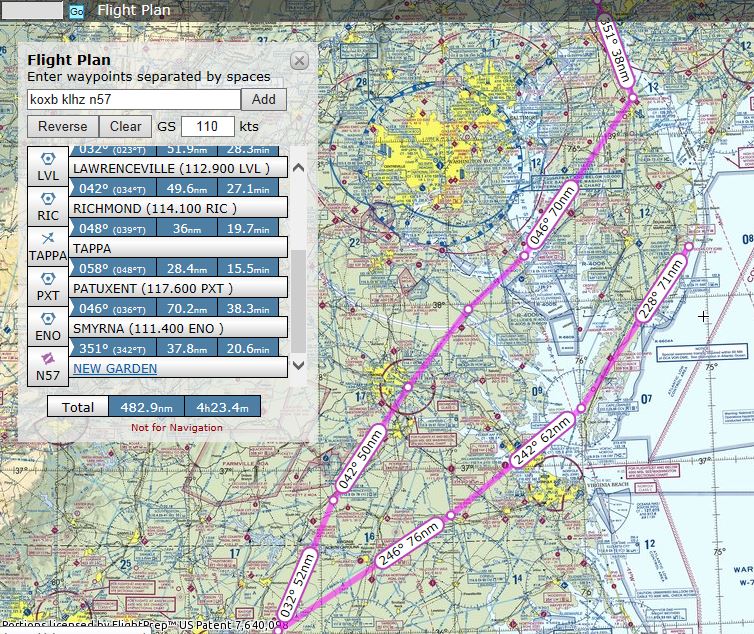Click the 242° 62nm route label on map
754x634 pixels.
click(541, 441)
